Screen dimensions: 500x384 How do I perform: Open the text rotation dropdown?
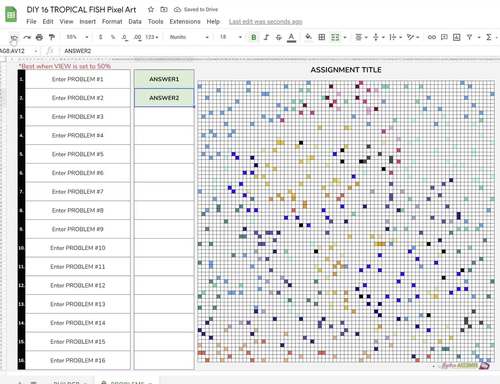click(x=413, y=37)
